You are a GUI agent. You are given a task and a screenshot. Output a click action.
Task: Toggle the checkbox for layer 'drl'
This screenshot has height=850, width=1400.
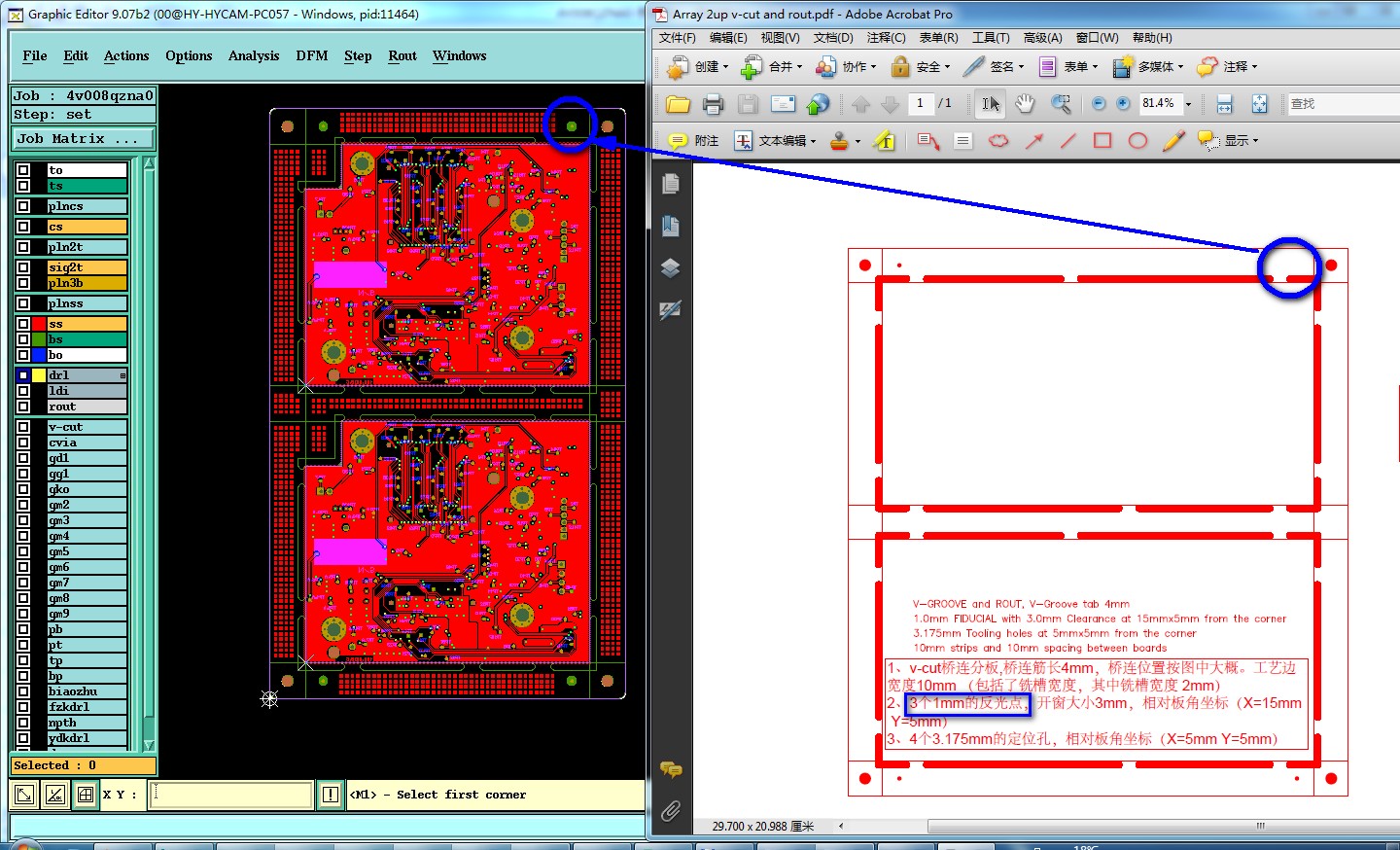[22, 375]
